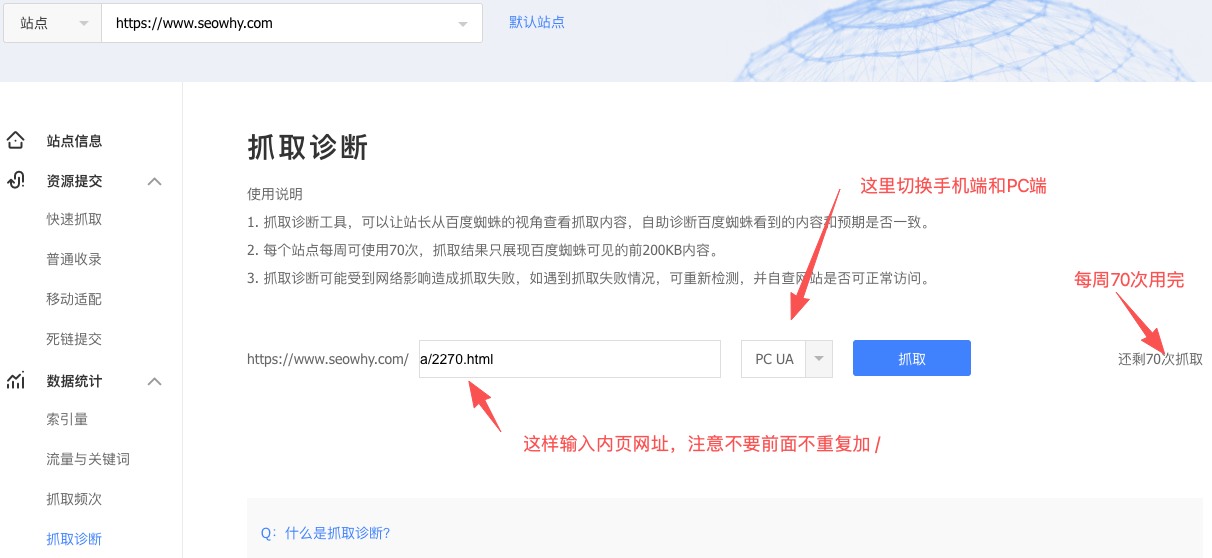1212x558 pixels.
Task: Select 死链提交 in the sidebar
Action: point(74,339)
